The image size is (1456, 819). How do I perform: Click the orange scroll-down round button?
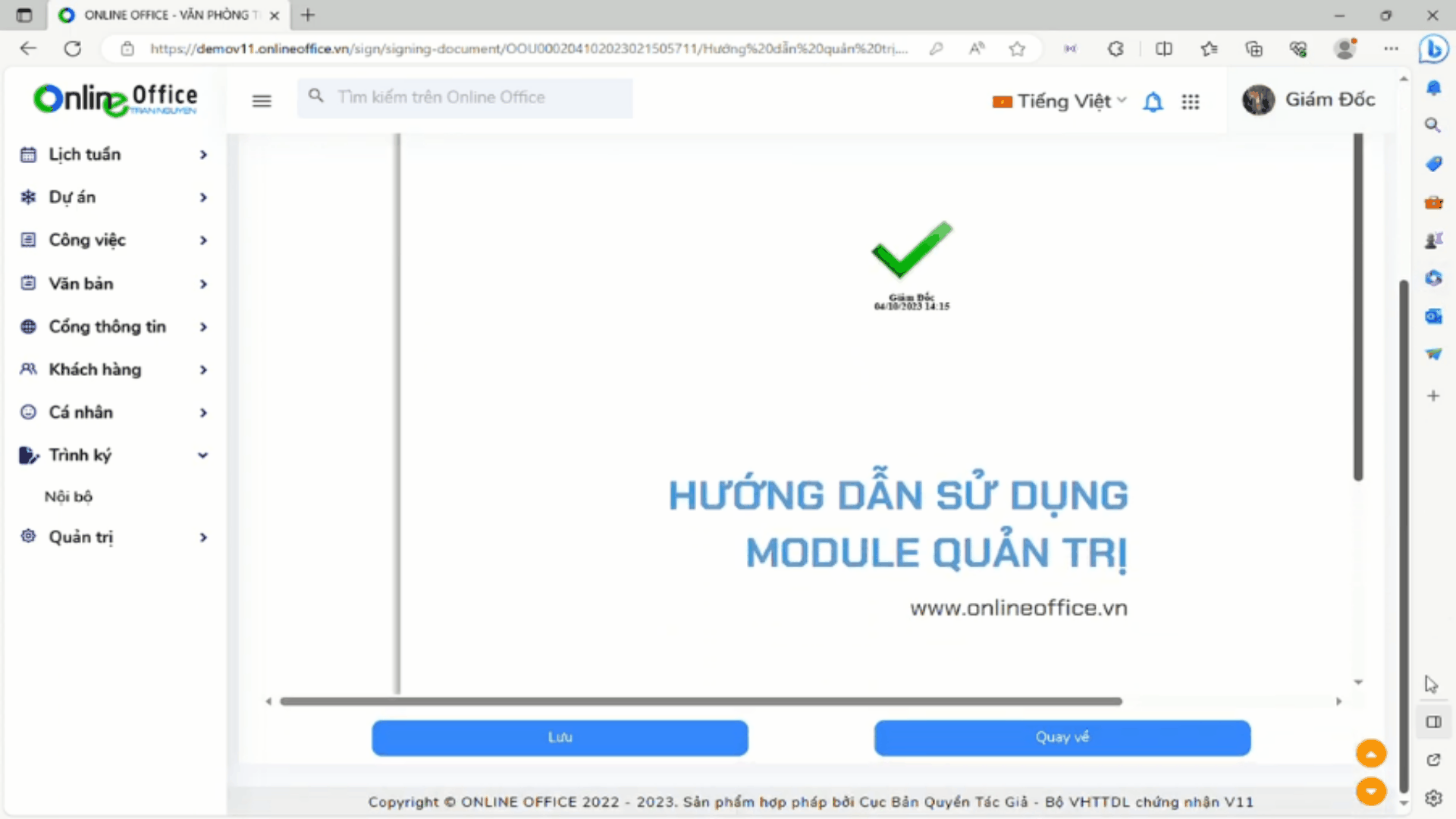(1370, 791)
